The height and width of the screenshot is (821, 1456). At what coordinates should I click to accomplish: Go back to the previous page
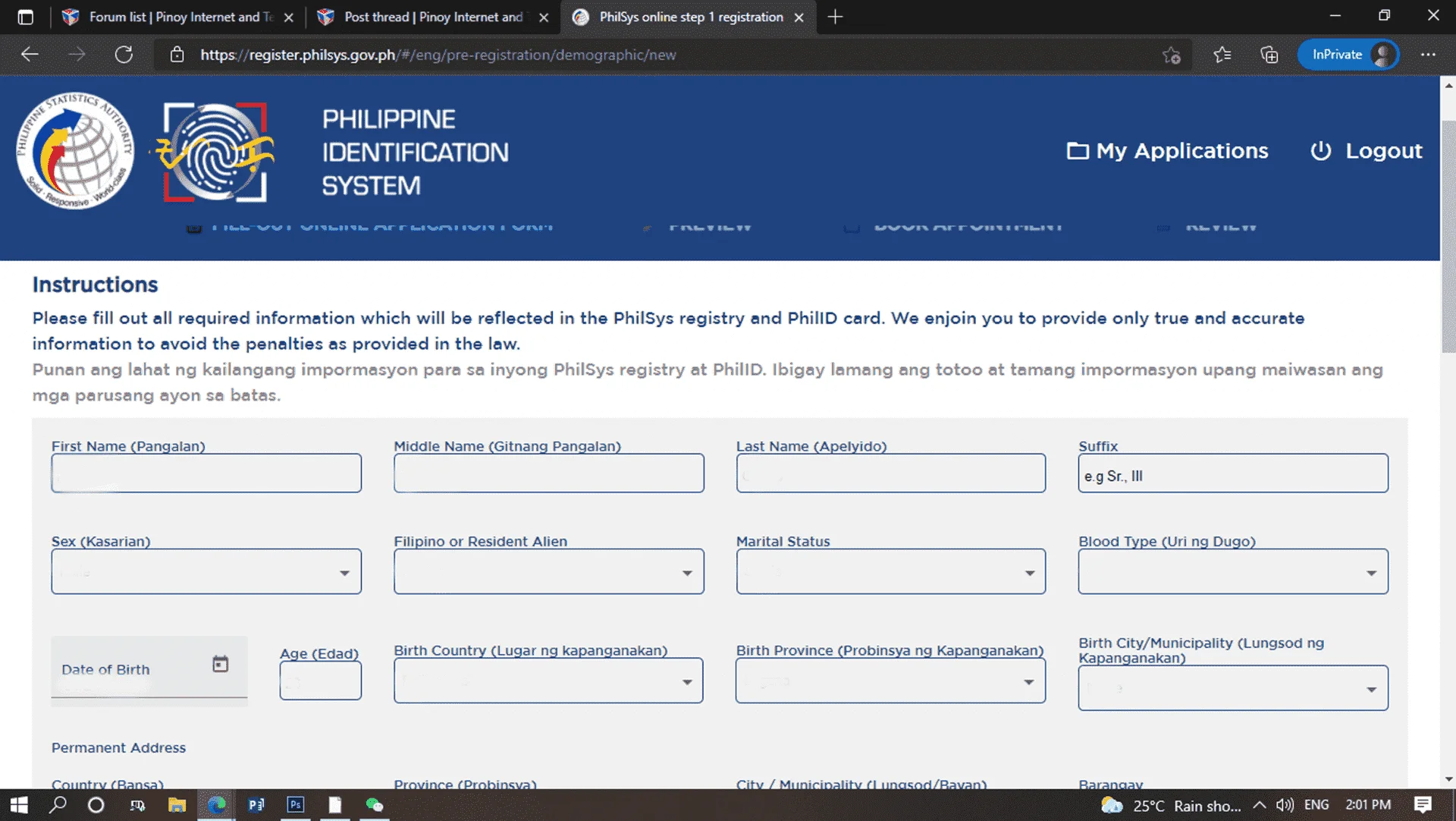coord(30,55)
